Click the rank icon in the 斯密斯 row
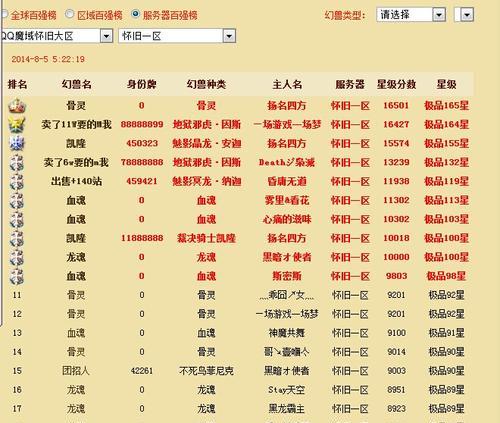The width and height of the screenshot is (500, 423). click(x=17, y=276)
